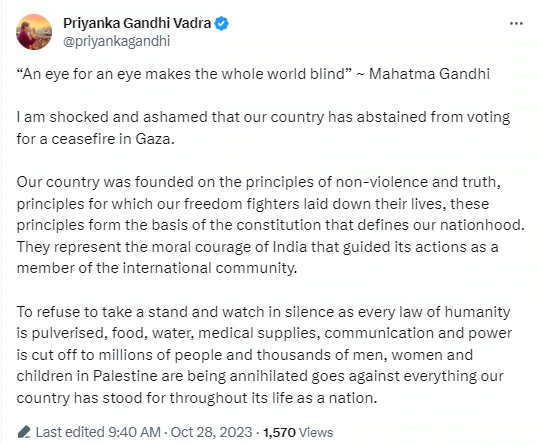
Task: Click the sentence about international community
Action: click(x=257, y=257)
